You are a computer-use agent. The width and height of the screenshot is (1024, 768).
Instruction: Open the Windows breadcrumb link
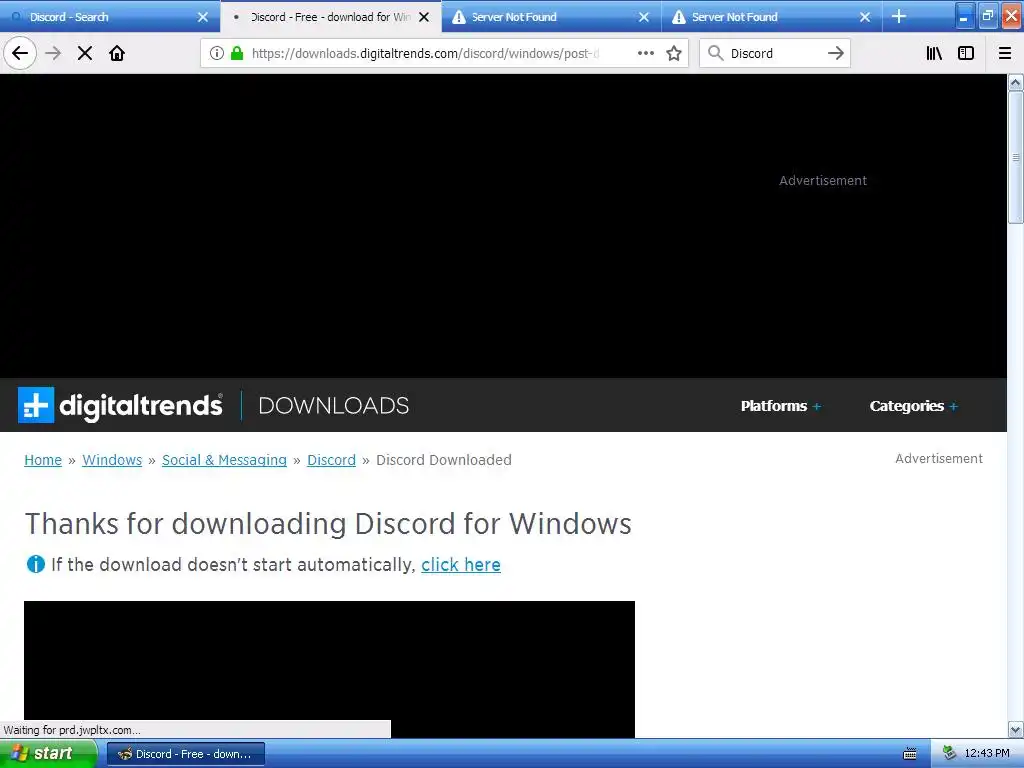(x=112, y=460)
